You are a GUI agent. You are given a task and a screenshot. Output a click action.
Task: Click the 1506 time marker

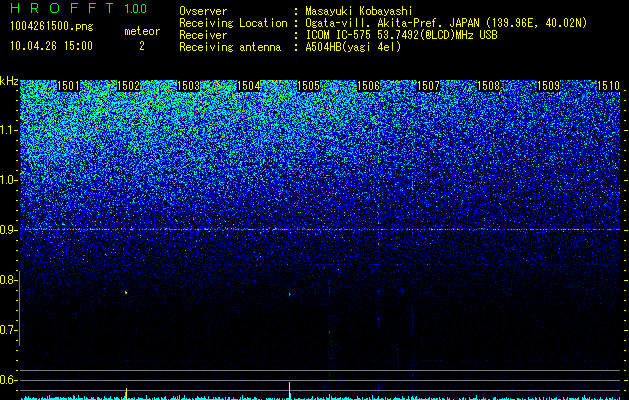pyautogui.click(x=368, y=86)
